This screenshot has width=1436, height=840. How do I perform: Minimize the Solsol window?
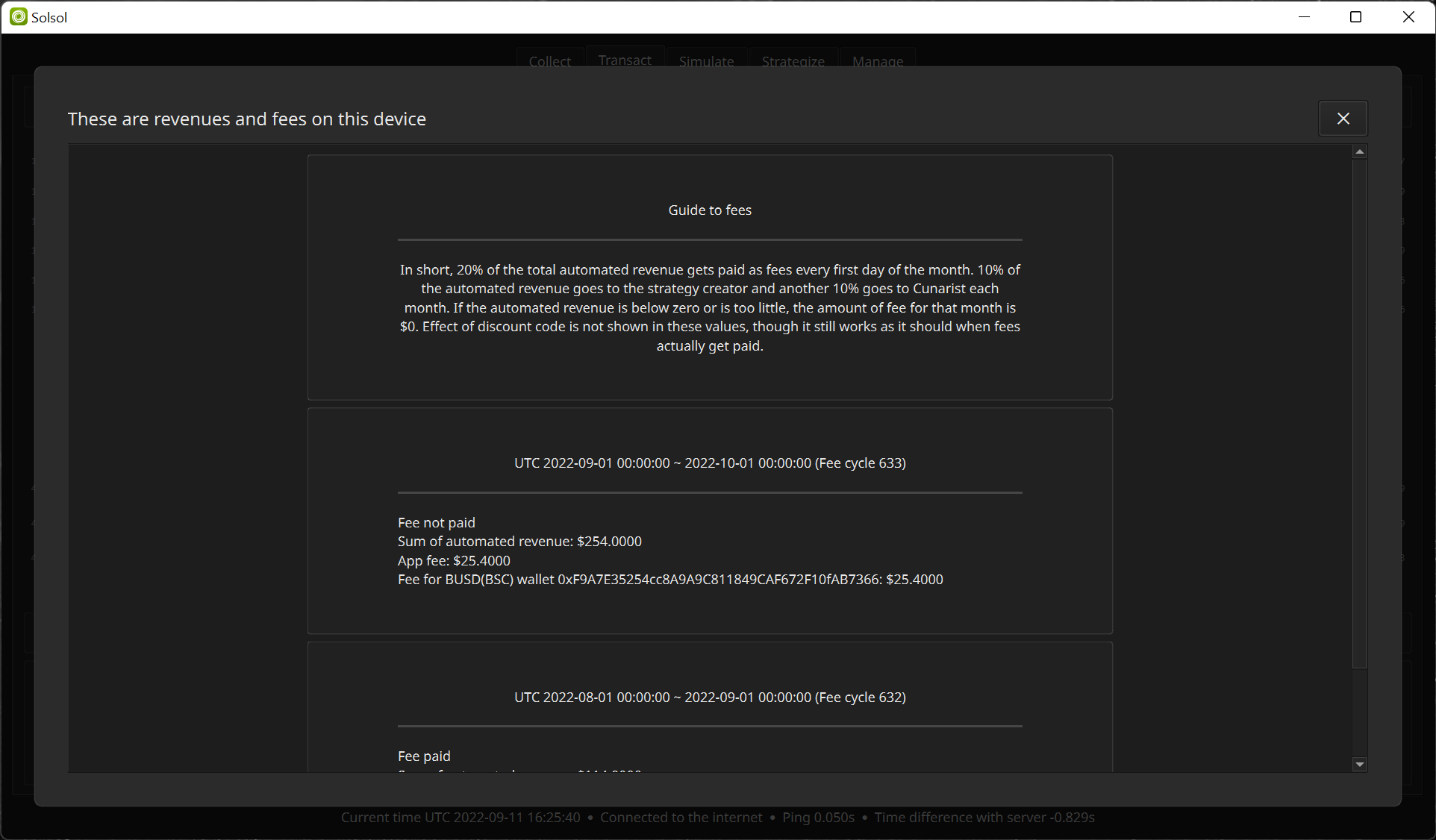click(x=1305, y=16)
